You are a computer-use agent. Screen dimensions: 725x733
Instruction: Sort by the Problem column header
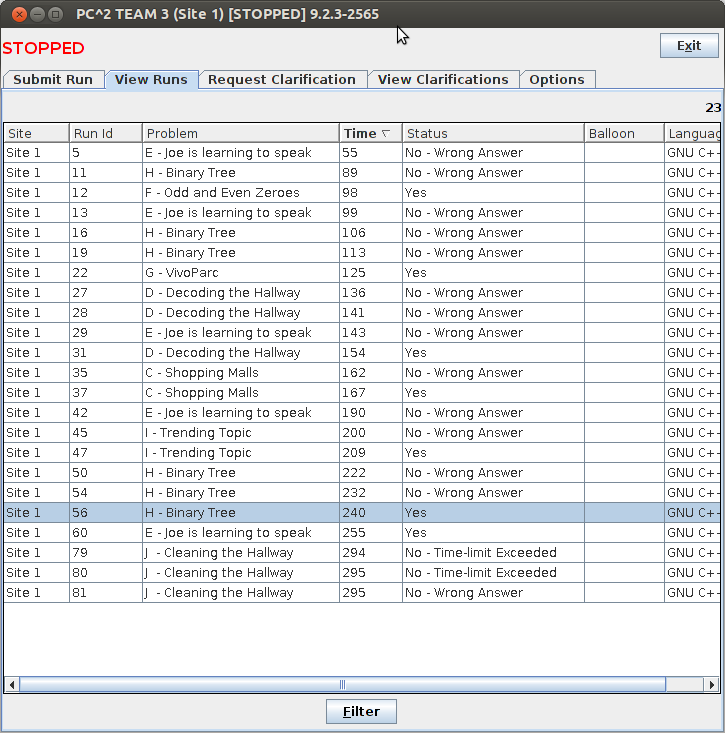point(240,133)
